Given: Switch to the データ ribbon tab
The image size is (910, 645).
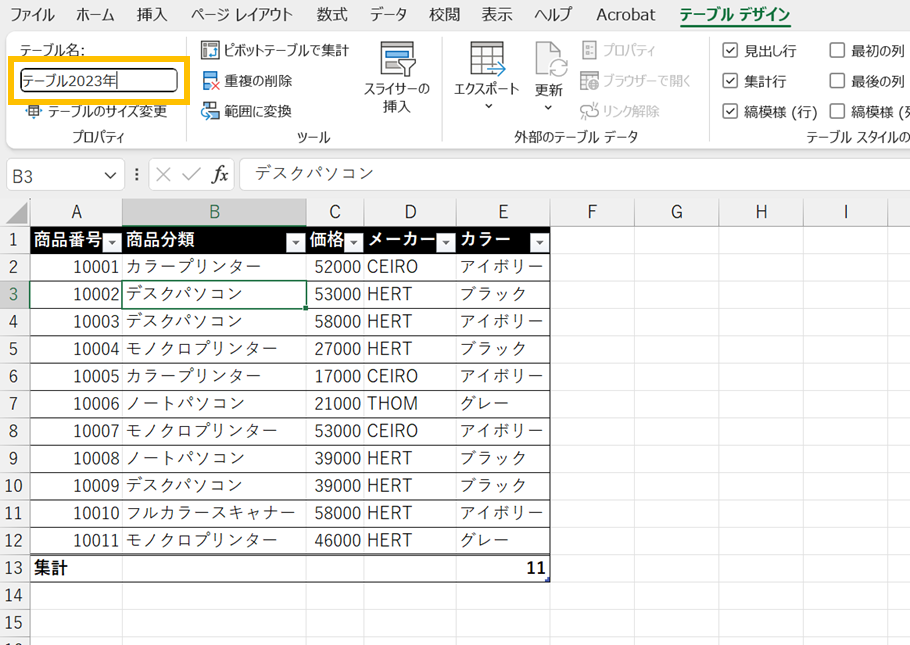Looking at the screenshot, I should [x=388, y=15].
